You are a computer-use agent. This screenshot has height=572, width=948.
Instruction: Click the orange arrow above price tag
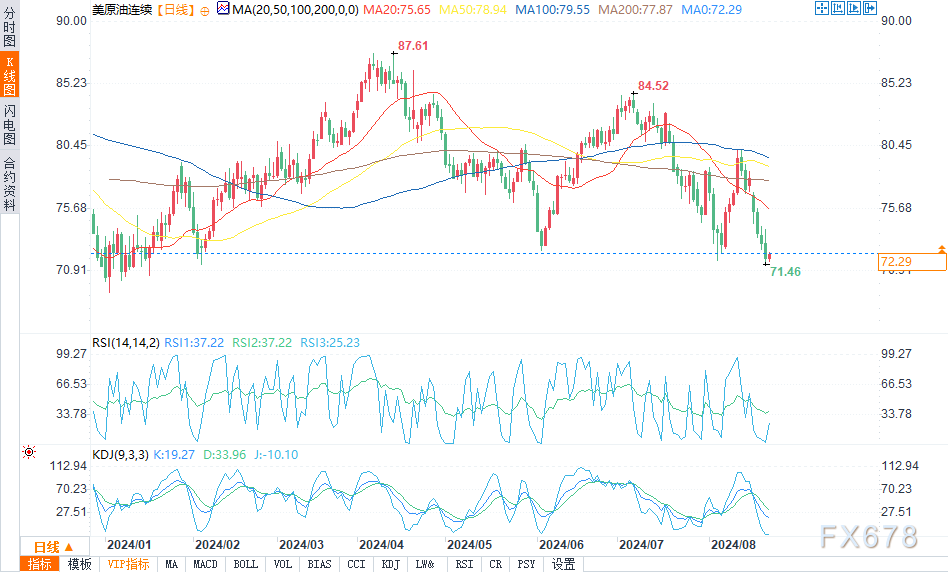[x=941, y=249]
